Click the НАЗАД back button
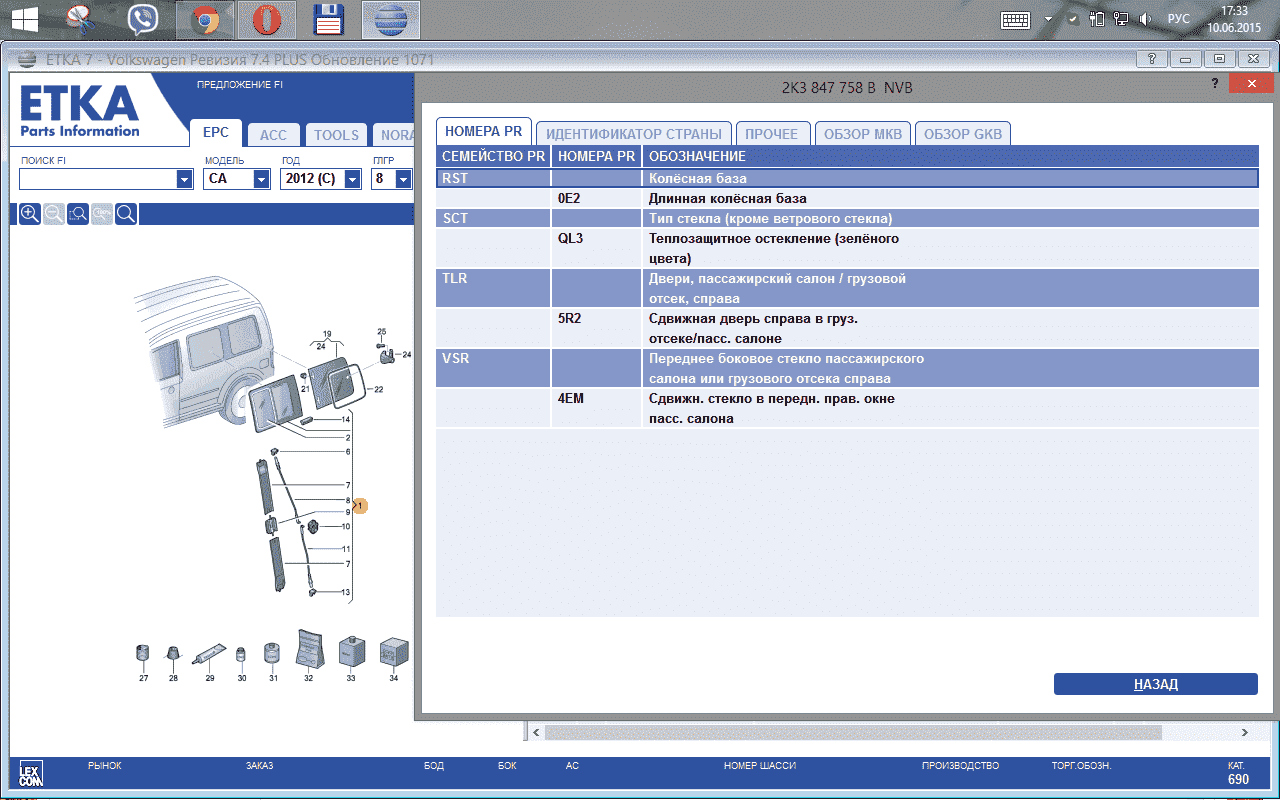The image size is (1280, 800). coord(1156,684)
